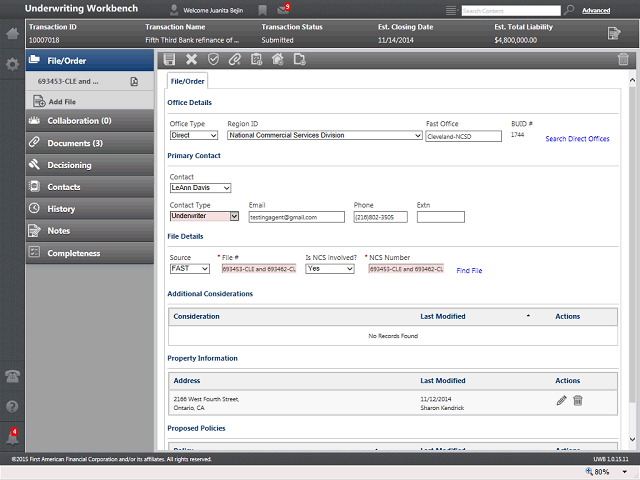Viewport: 640px width, 480px height.
Task: Click the list menu icon beside search box
Action: click(451, 10)
